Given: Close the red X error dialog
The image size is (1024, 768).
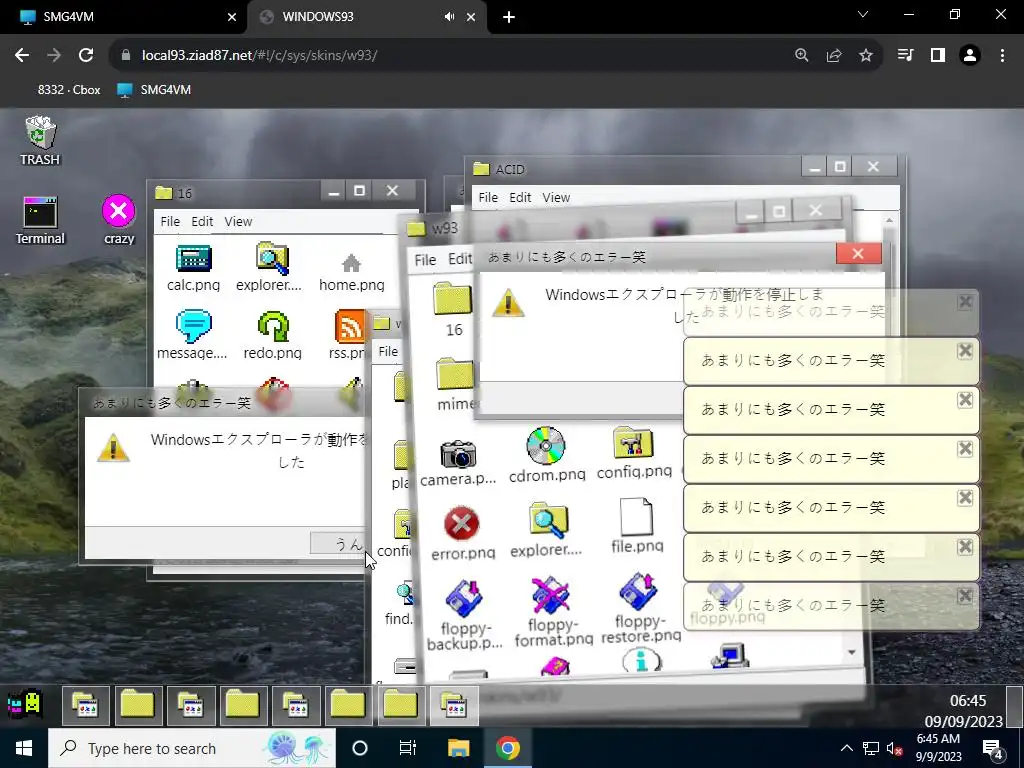Looking at the screenshot, I should pyautogui.click(x=858, y=253).
